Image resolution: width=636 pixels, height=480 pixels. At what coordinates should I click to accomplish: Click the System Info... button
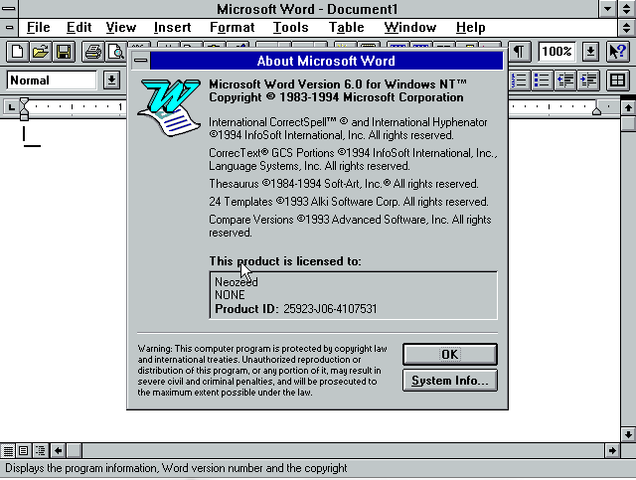pyautogui.click(x=450, y=381)
